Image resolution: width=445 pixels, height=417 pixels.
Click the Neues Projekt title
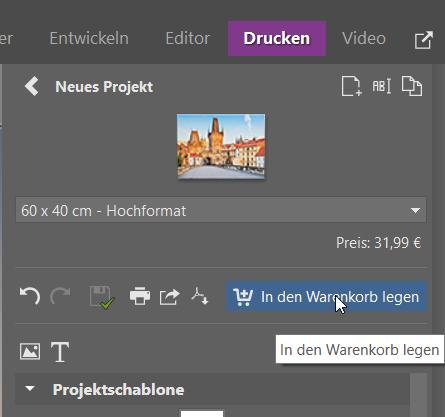[x=104, y=87]
